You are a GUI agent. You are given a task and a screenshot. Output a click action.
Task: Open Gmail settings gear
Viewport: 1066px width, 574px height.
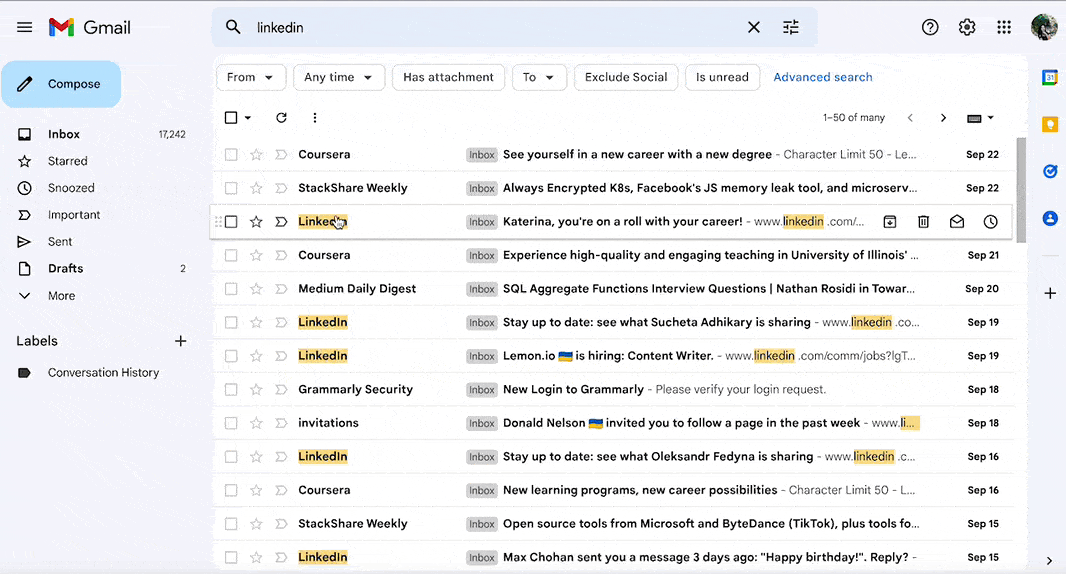[x=967, y=28]
